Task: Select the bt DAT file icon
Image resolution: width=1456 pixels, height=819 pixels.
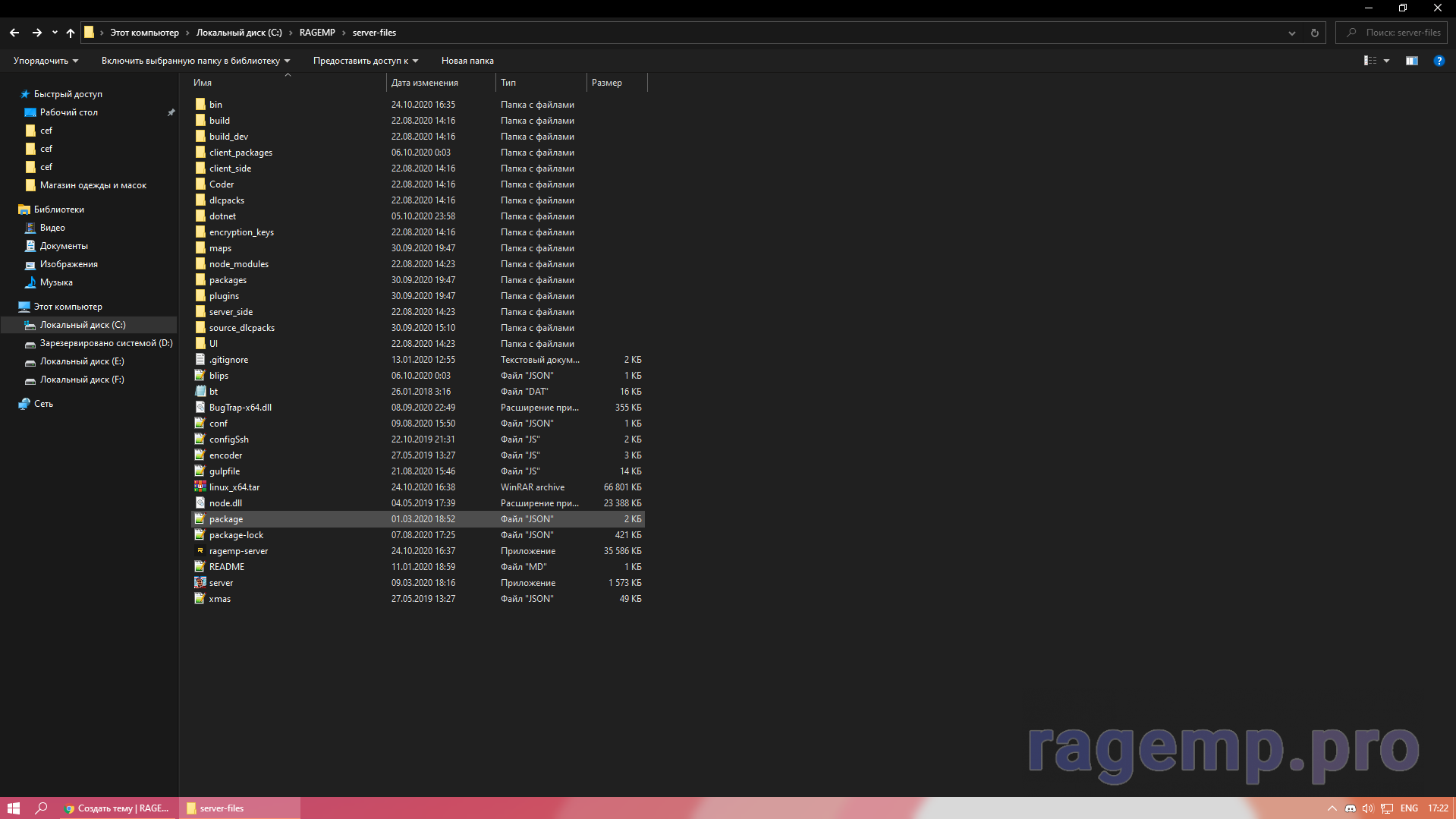Action: (200, 392)
